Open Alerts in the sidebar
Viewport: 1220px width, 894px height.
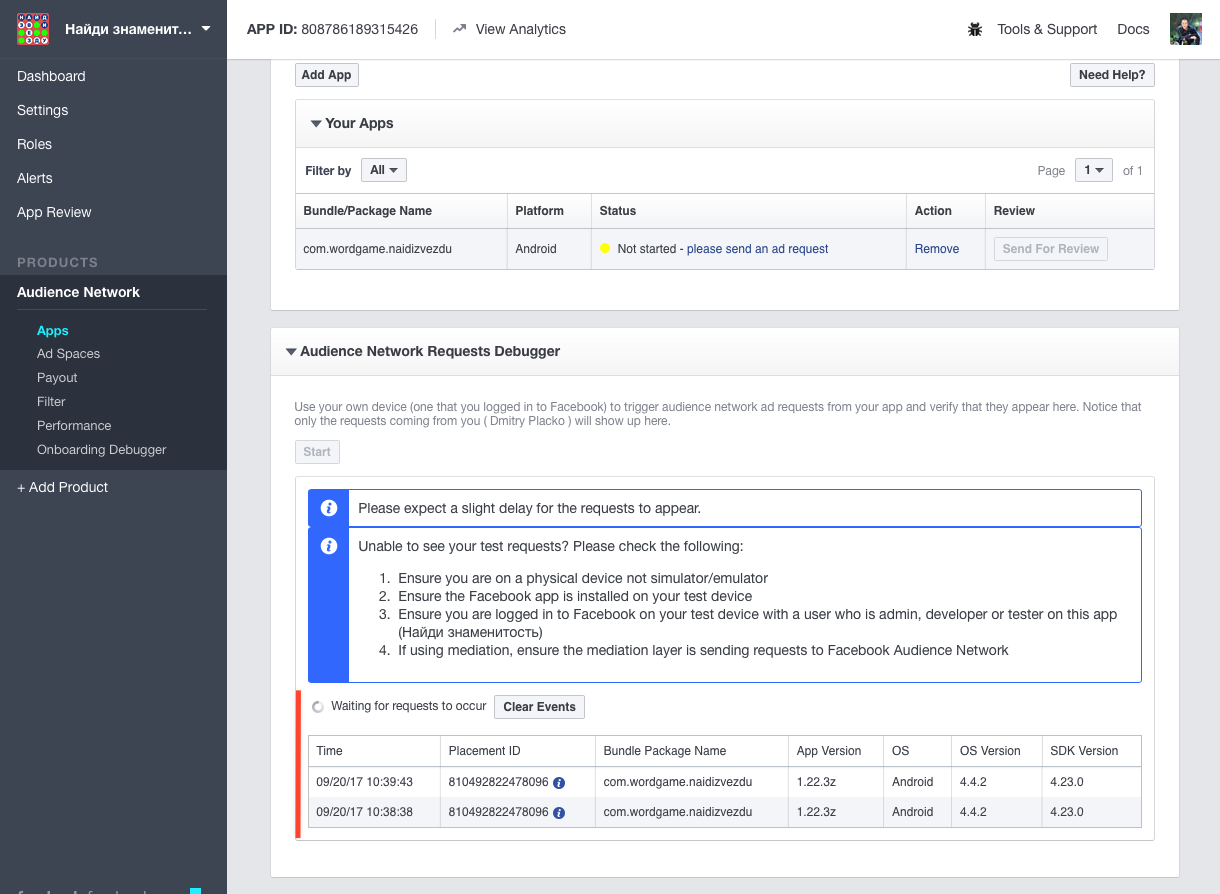35,178
